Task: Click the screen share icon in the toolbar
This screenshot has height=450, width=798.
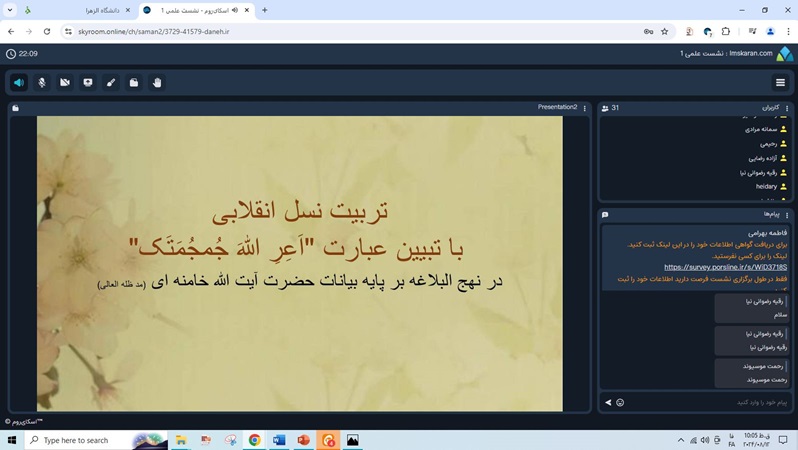Action: (x=88, y=82)
